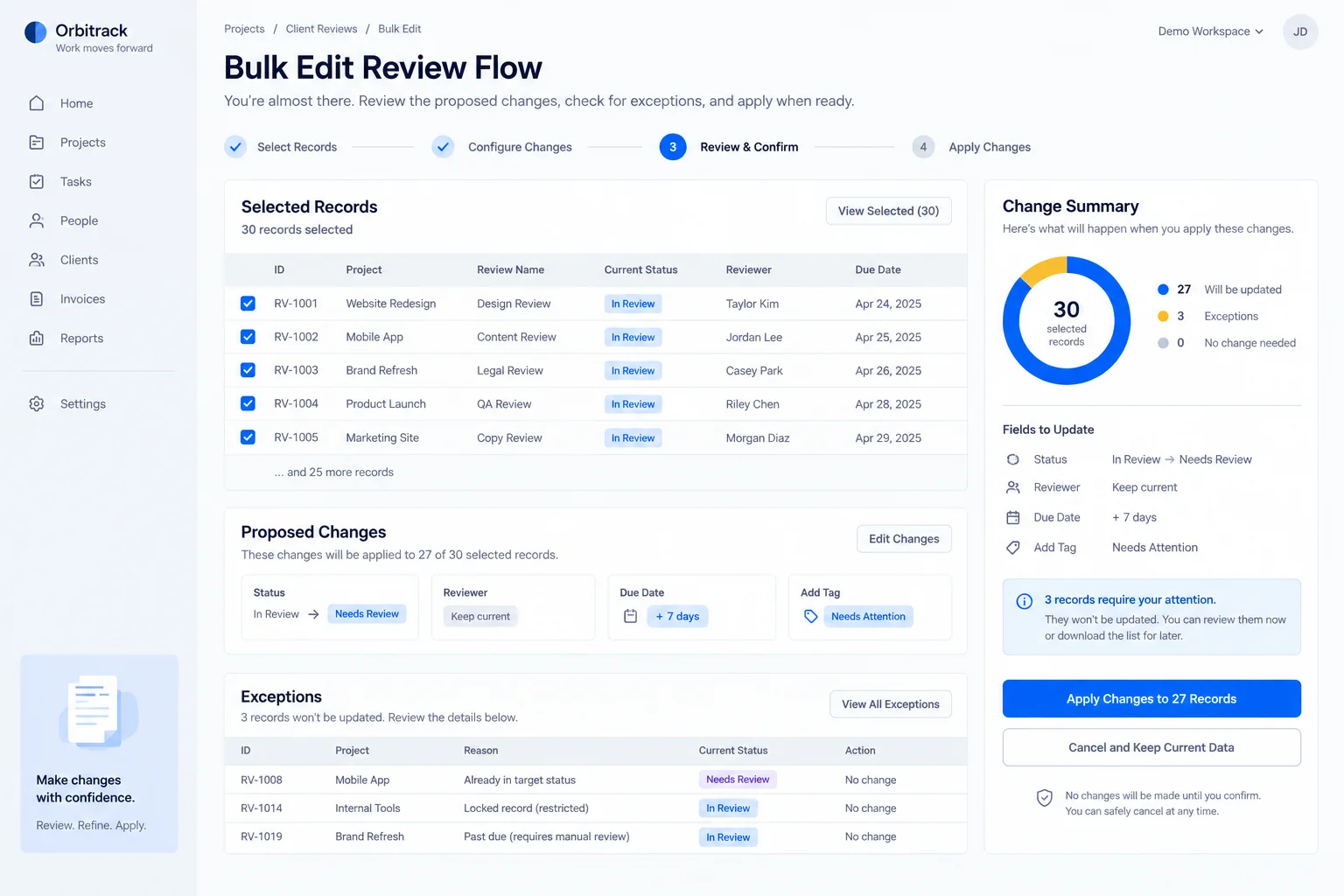Uncheck the RV-1003 record checkbox
The image size is (1344, 896).
(248, 370)
